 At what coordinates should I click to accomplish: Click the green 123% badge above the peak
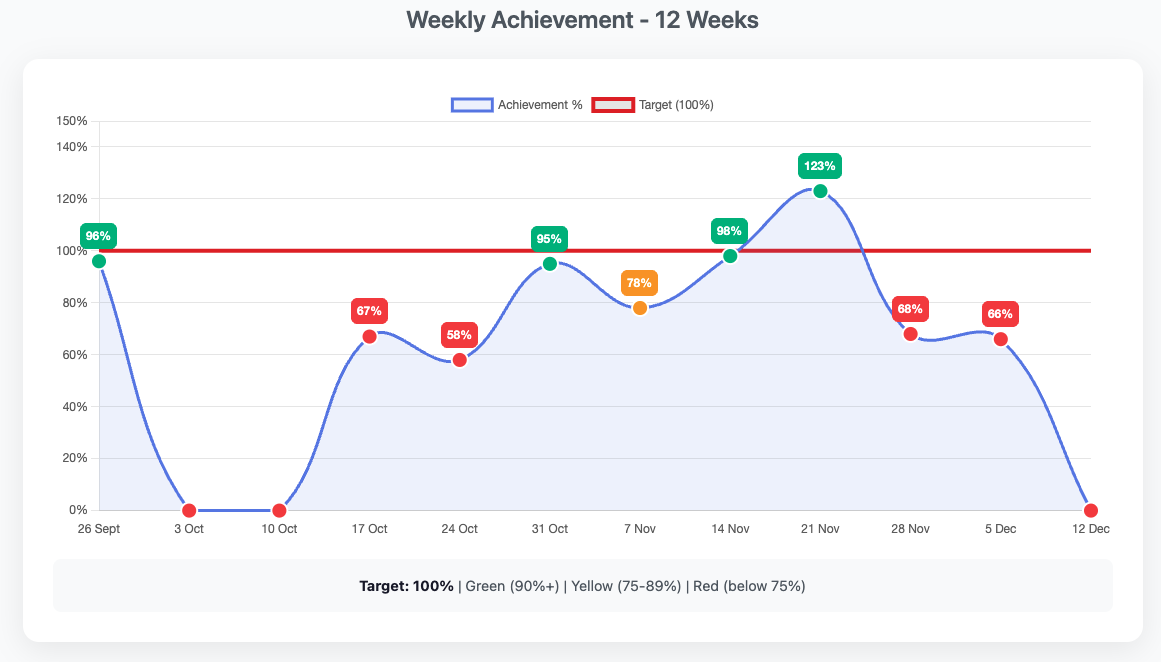pos(818,165)
